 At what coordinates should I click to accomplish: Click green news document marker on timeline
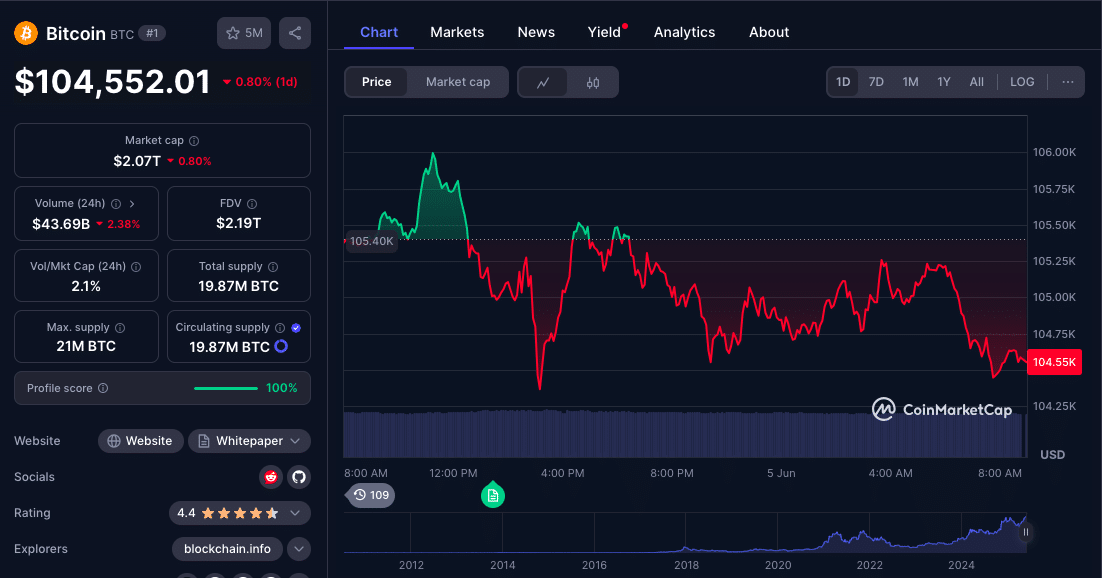tap(493, 494)
